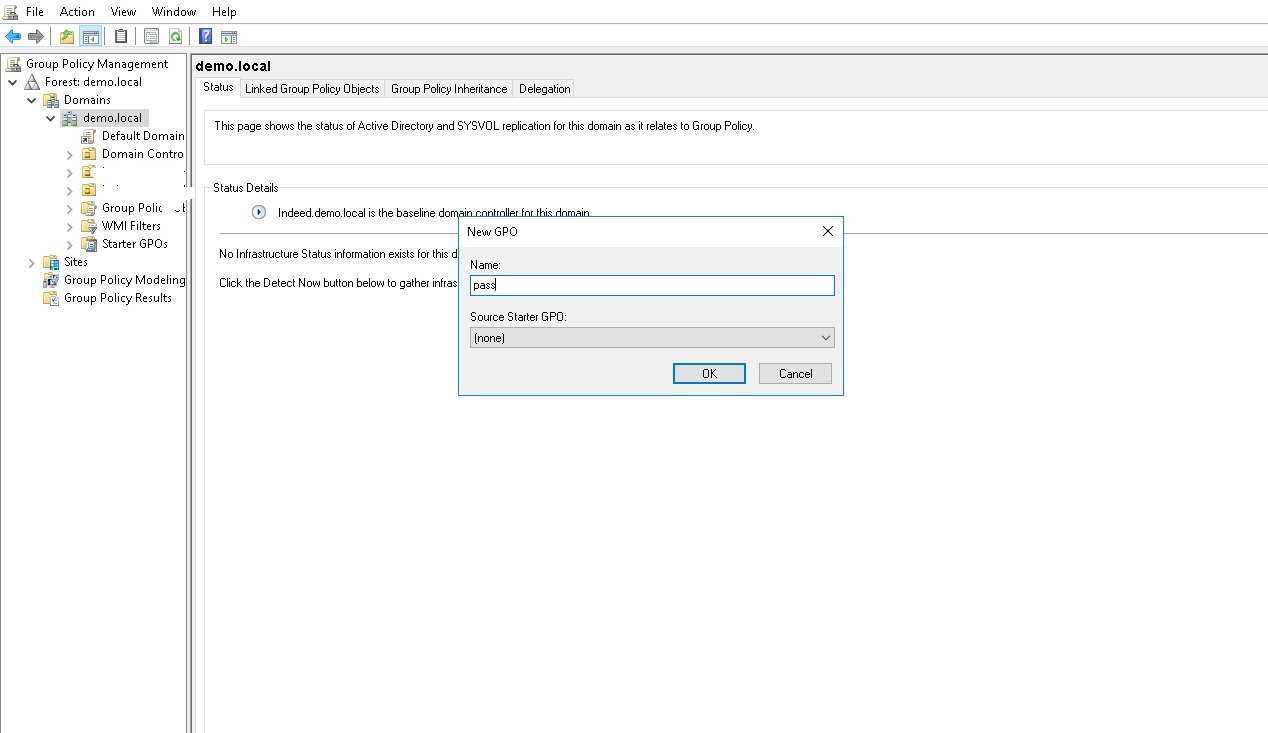Click the GPO Name text field
Viewport: 1268px width, 733px height.
click(x=652, y=286)
